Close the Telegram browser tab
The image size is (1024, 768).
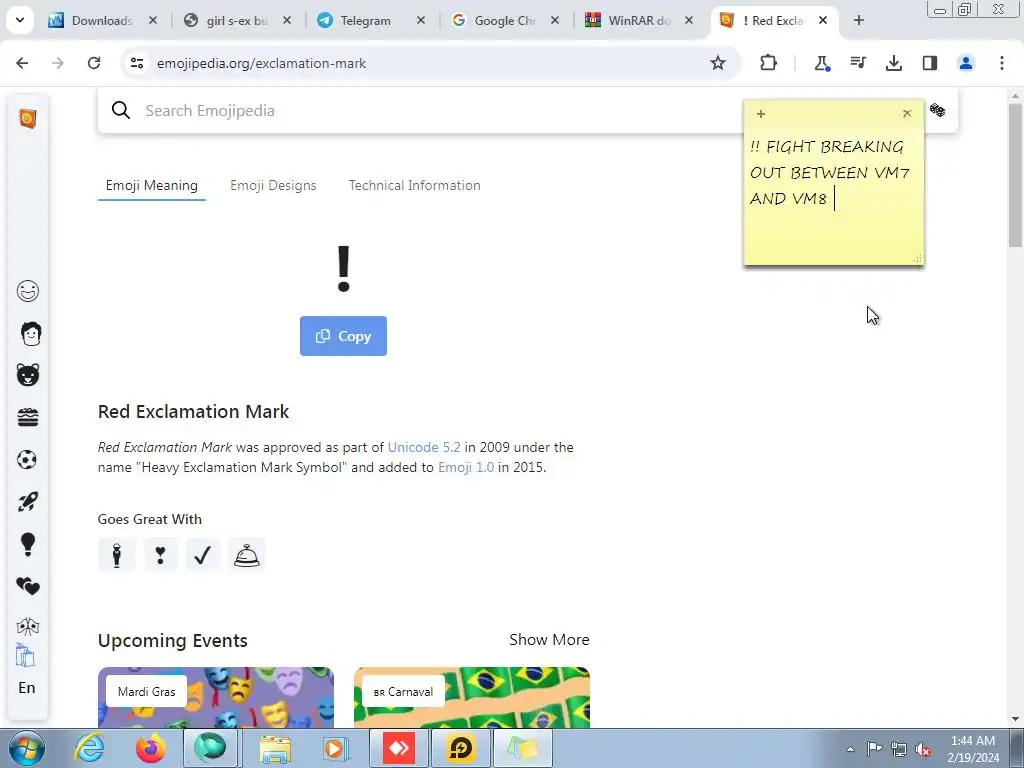click(421, 21)
